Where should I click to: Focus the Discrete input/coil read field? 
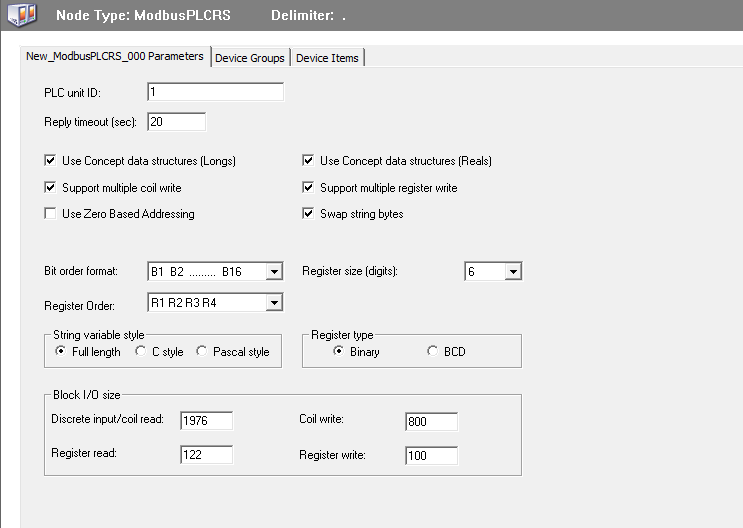coord(206,422)
